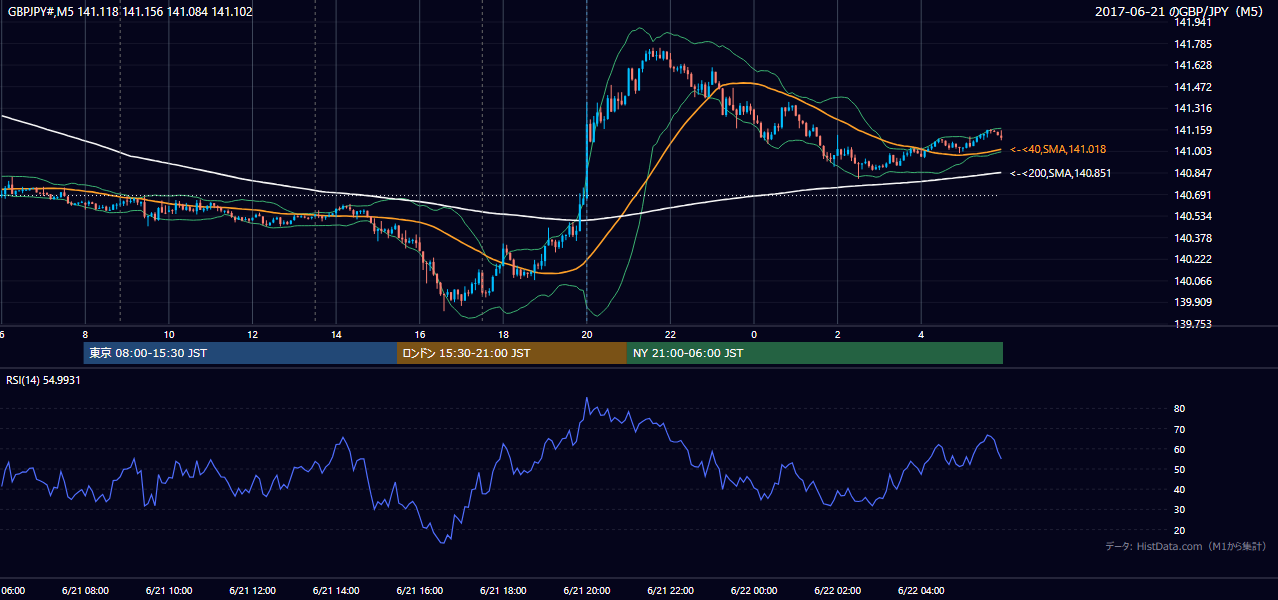Click the 6/21 20:00 date axis label
The height and width of the screenshot is (600, 1278).
(586, 590)
